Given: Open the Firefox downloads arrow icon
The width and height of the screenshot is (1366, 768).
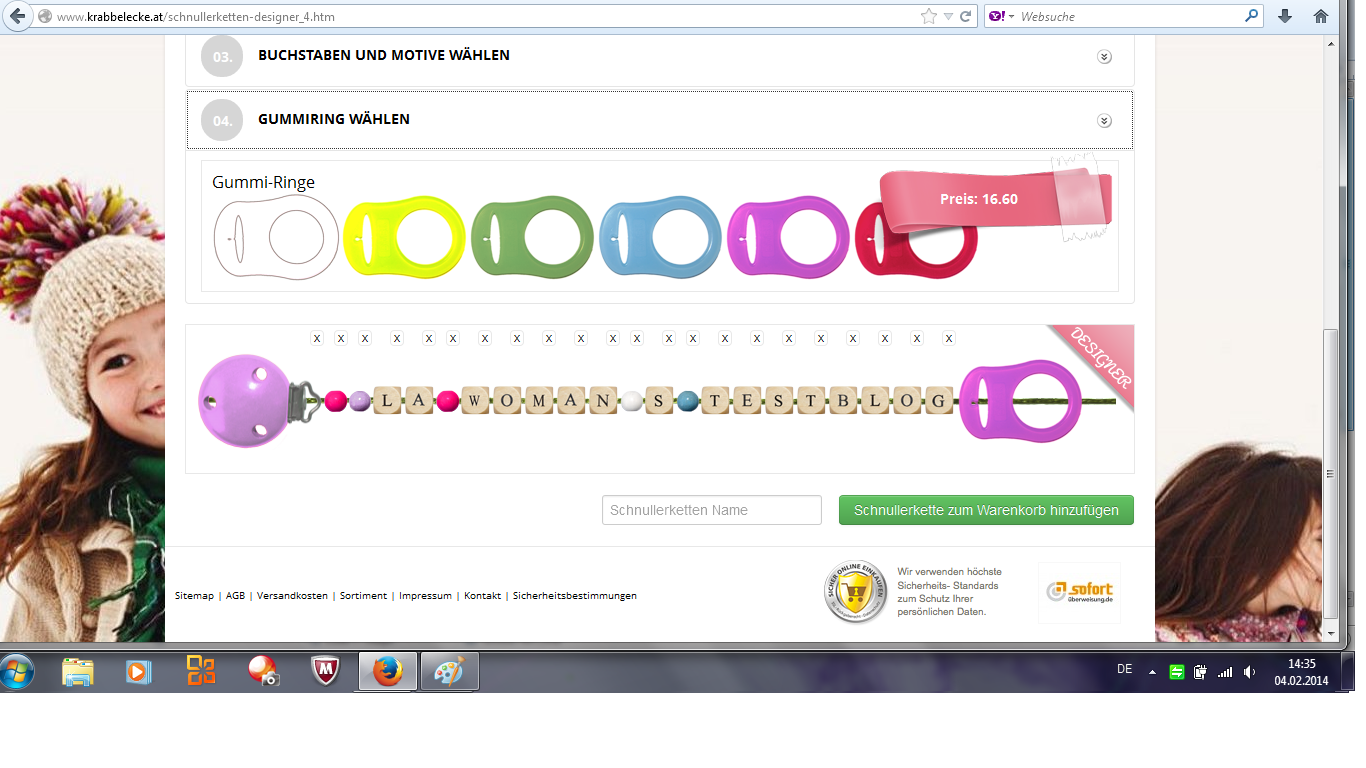Looking at the screenshot, I should 1286,16.
